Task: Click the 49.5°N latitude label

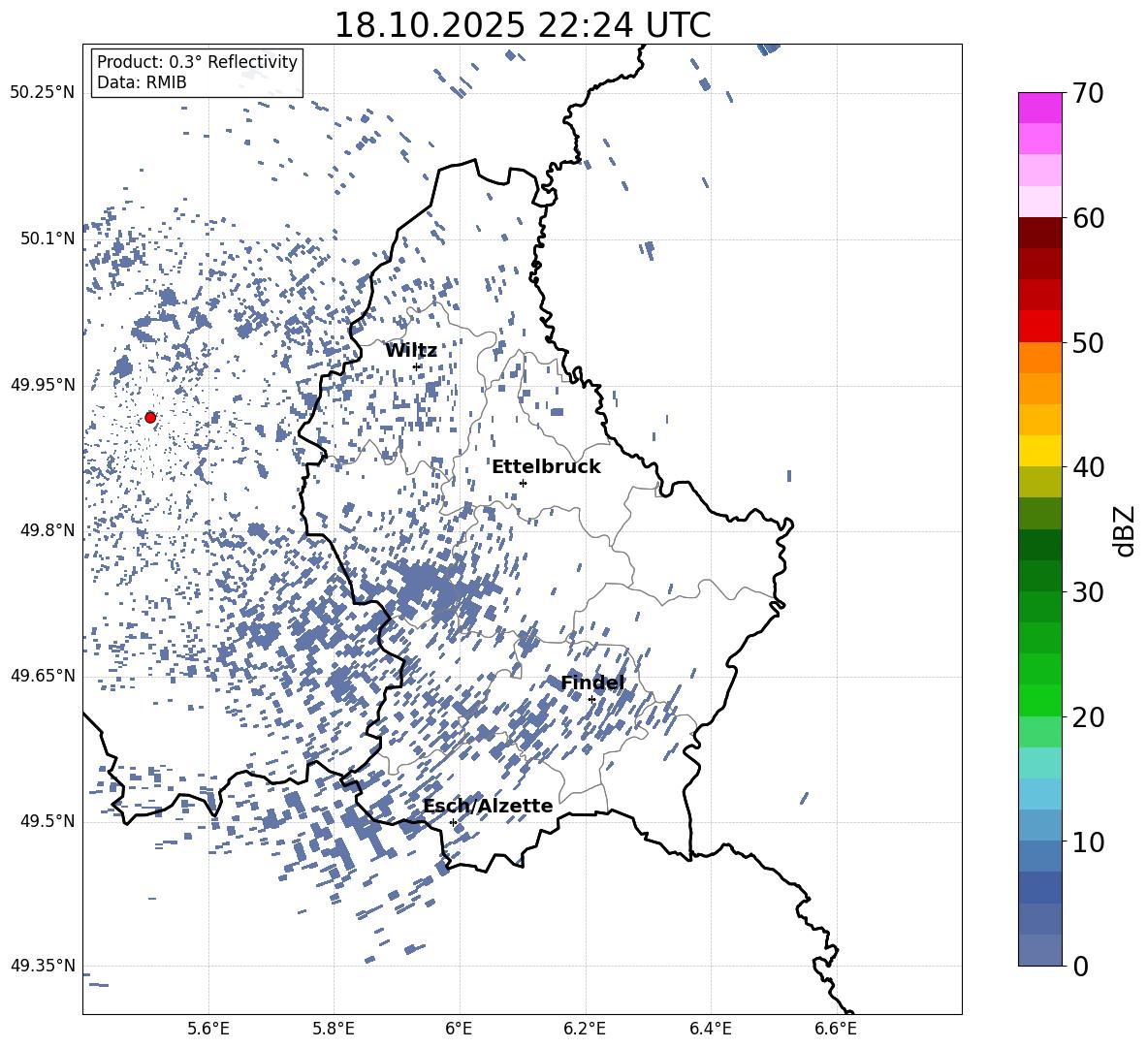Action: [48, 821]
